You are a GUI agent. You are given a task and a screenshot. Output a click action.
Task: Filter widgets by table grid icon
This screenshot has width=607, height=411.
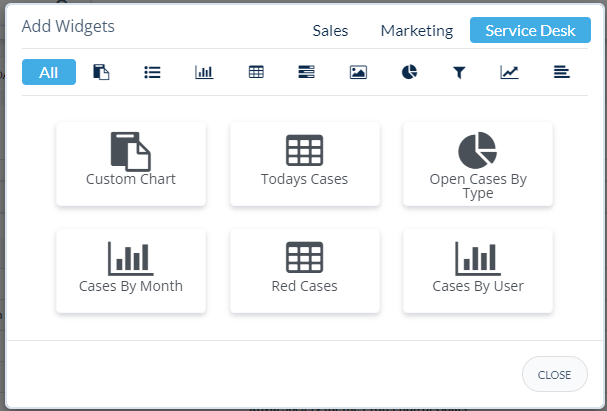[256, 72]
